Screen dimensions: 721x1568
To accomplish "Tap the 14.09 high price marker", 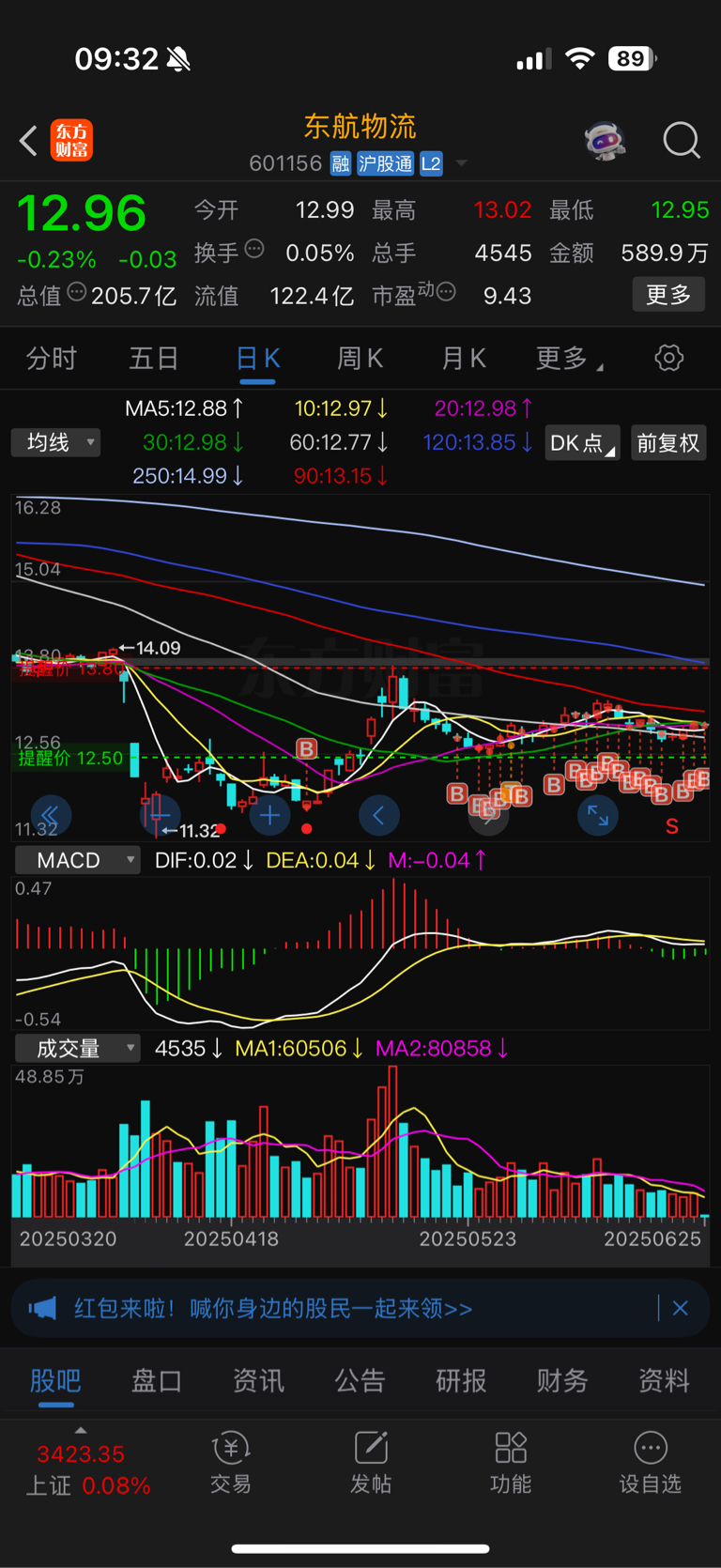I will point(150,648).
